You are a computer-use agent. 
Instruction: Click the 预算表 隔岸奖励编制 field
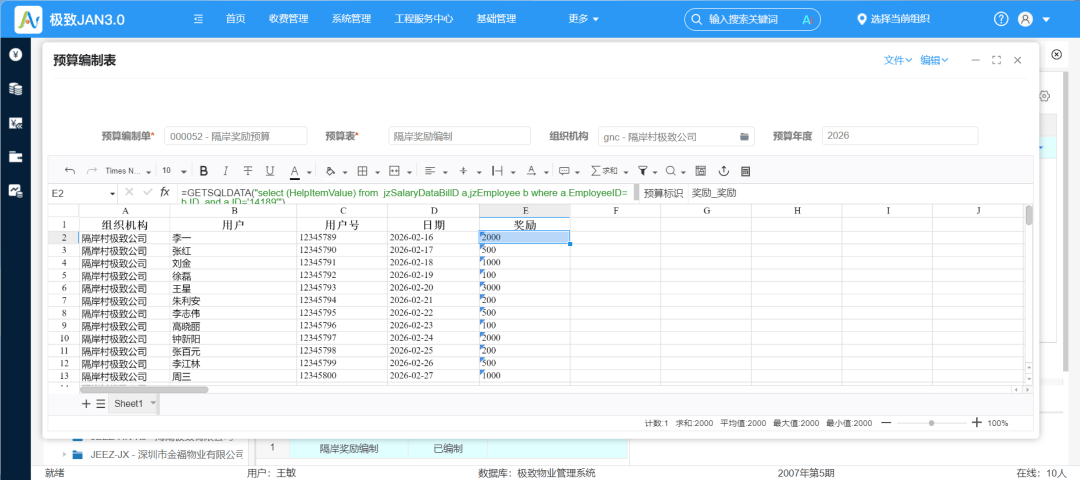[459, 136]
